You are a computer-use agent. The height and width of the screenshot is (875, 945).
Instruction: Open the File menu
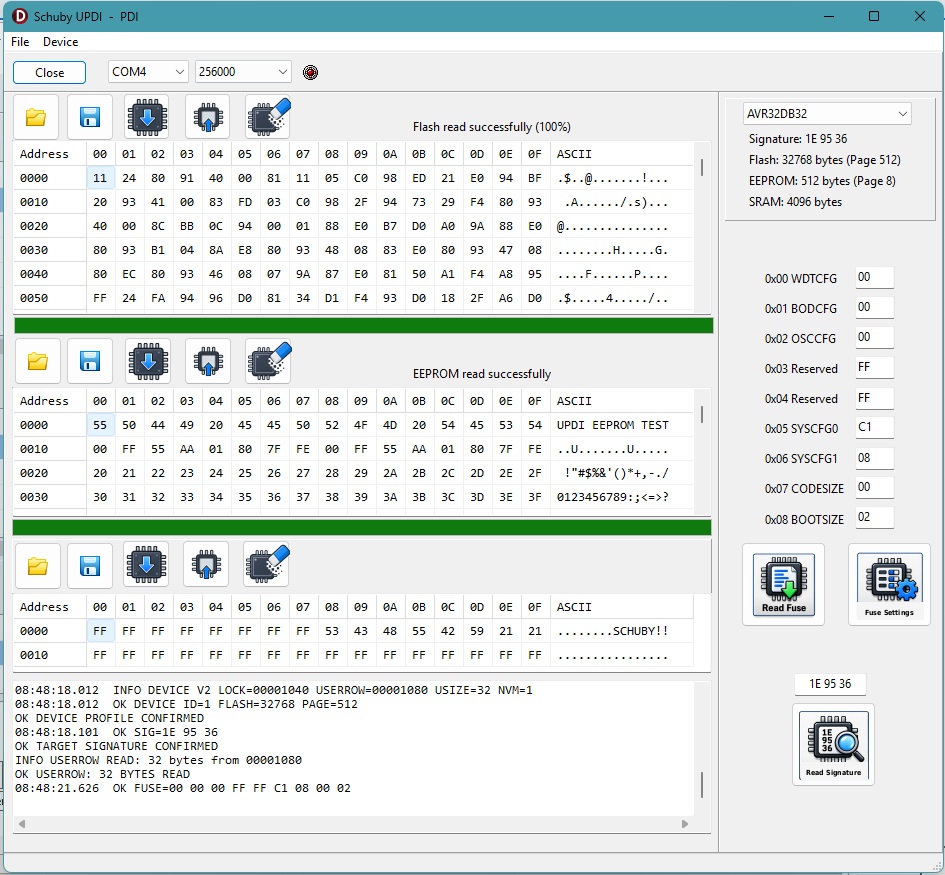(x=20, y=42)
